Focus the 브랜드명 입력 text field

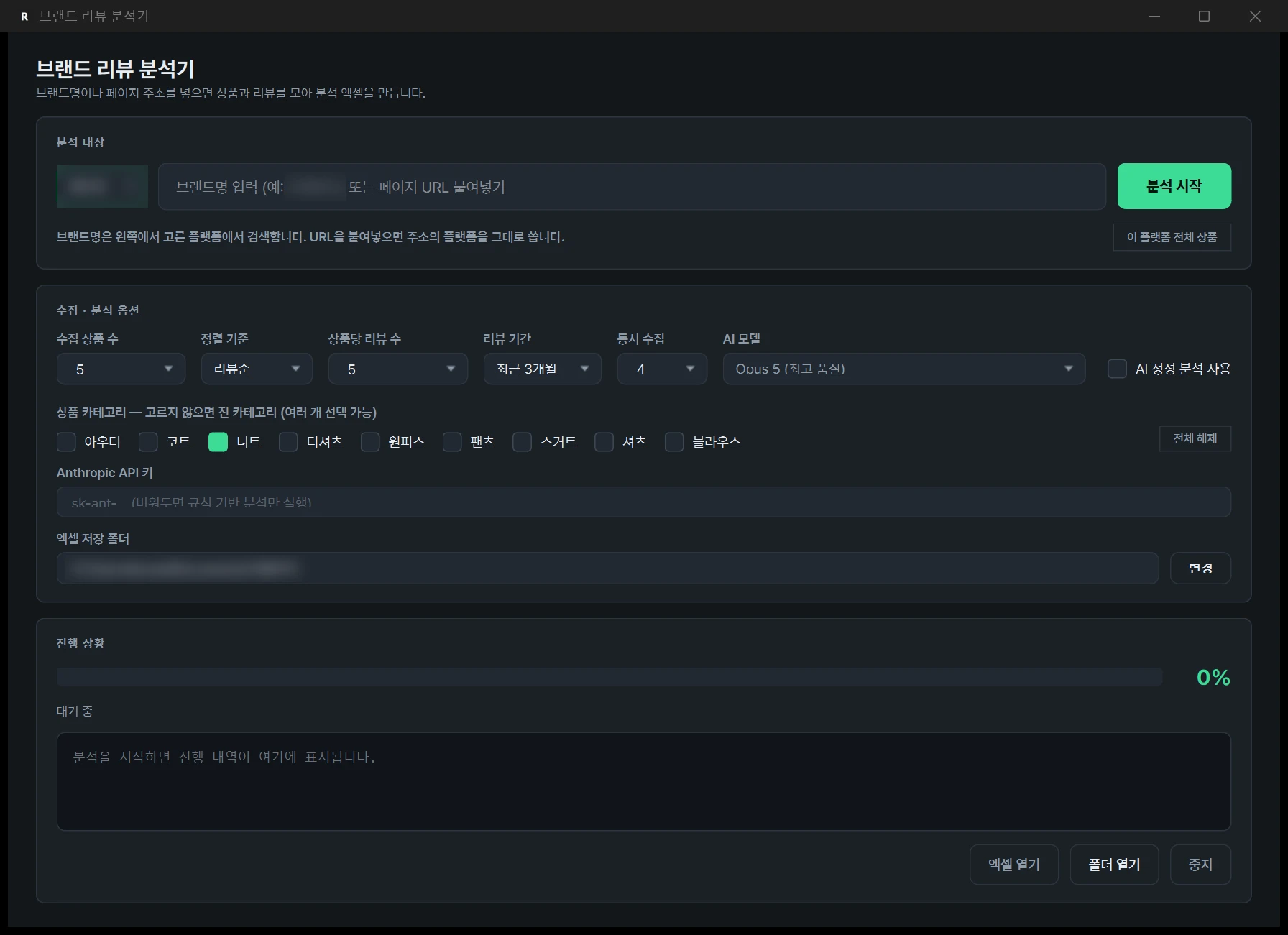tap(632, 187)
